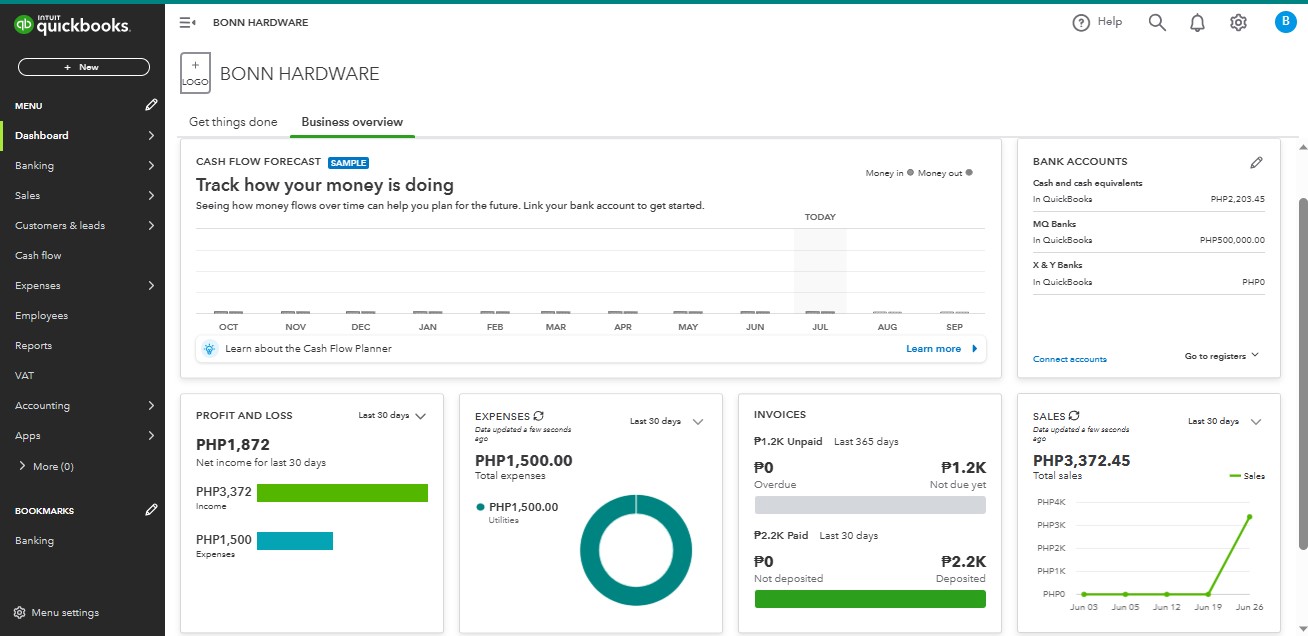
Task: Switch to Get things done tab
Action: (x=233, y=122)
